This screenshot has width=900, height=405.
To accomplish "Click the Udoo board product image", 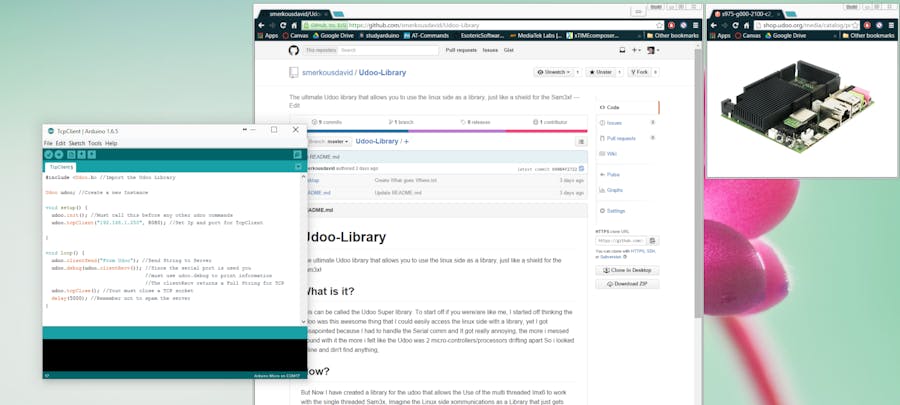I will 798,107.
